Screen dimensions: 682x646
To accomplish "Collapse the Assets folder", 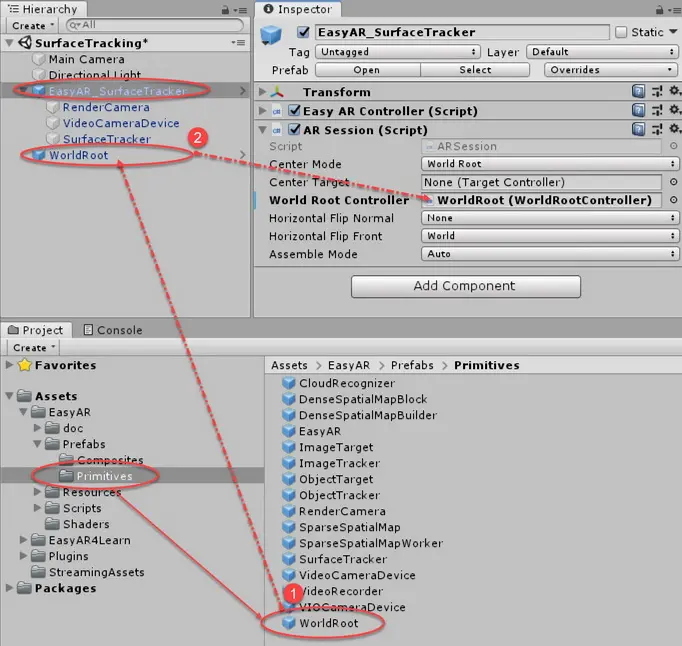I will pos(9,396).
